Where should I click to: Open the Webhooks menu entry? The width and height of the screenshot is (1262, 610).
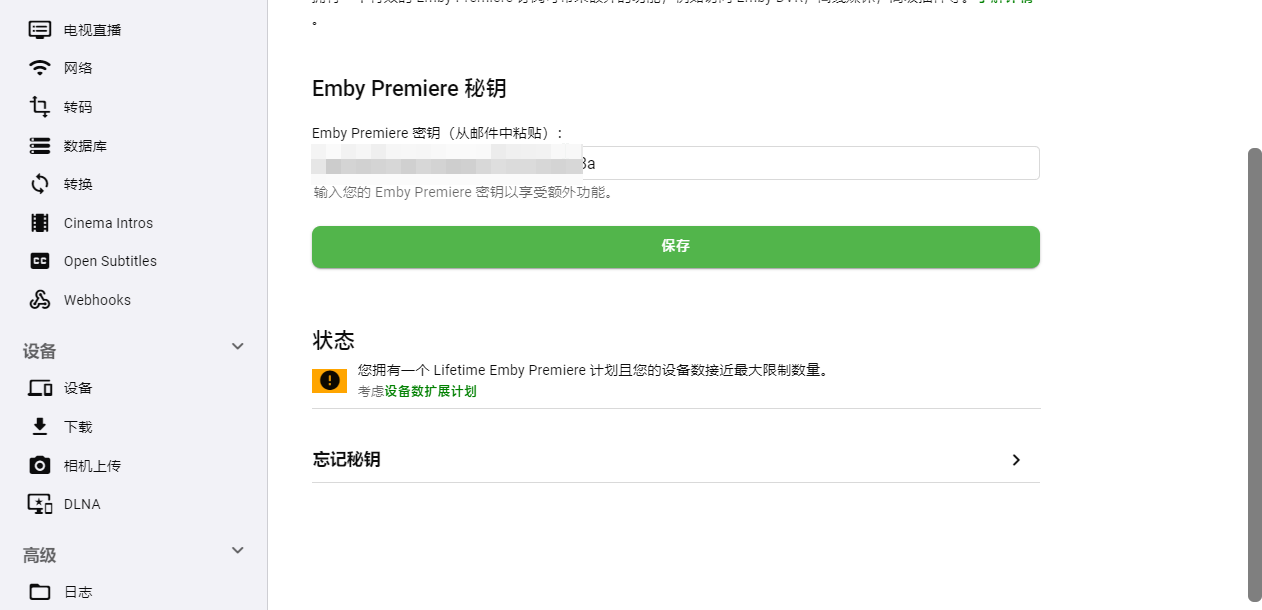pyautogui.click(x=97, y=300)
